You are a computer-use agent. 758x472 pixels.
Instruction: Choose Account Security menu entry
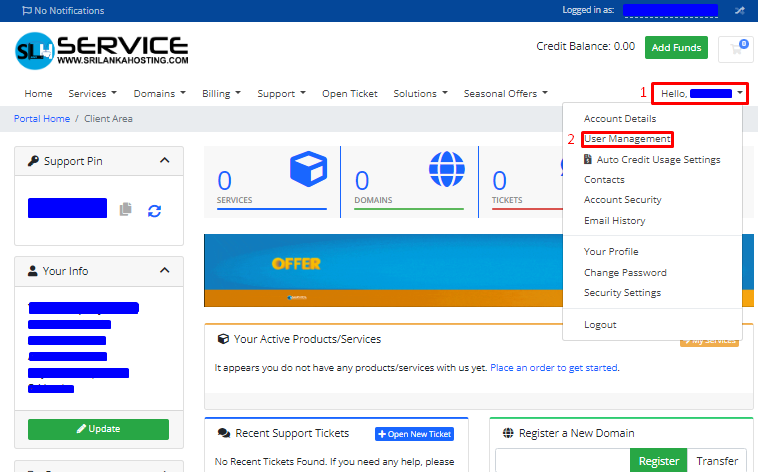[622, 200]
